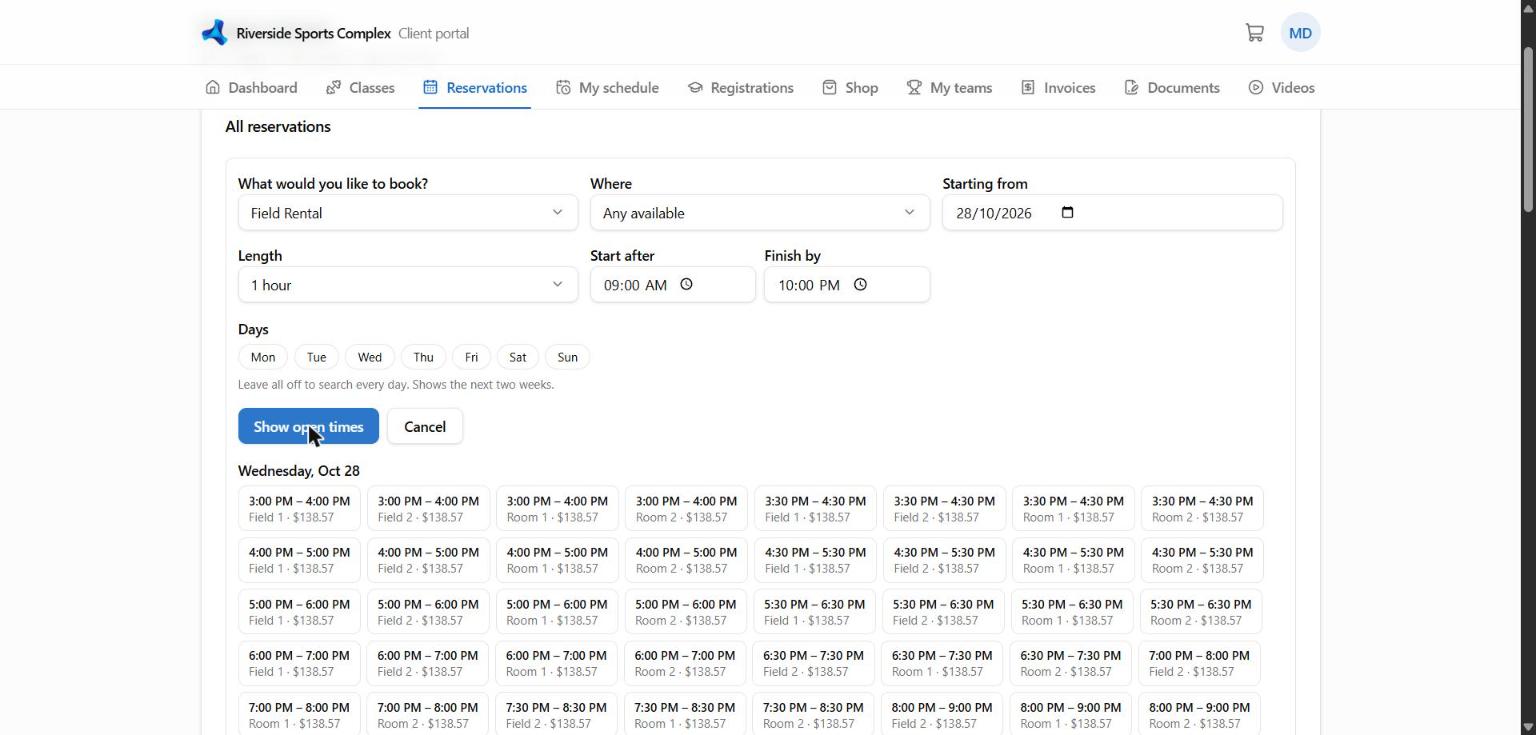Select the Reservations tab
The width and height of the screenshot is (1536, 735).
(474, 88)
